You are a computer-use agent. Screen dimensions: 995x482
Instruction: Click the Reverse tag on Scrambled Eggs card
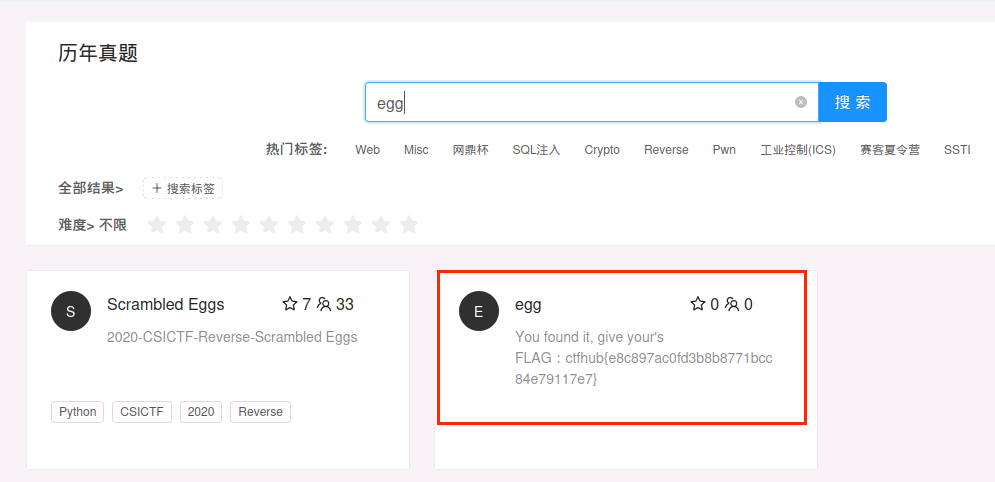[260, 412]
